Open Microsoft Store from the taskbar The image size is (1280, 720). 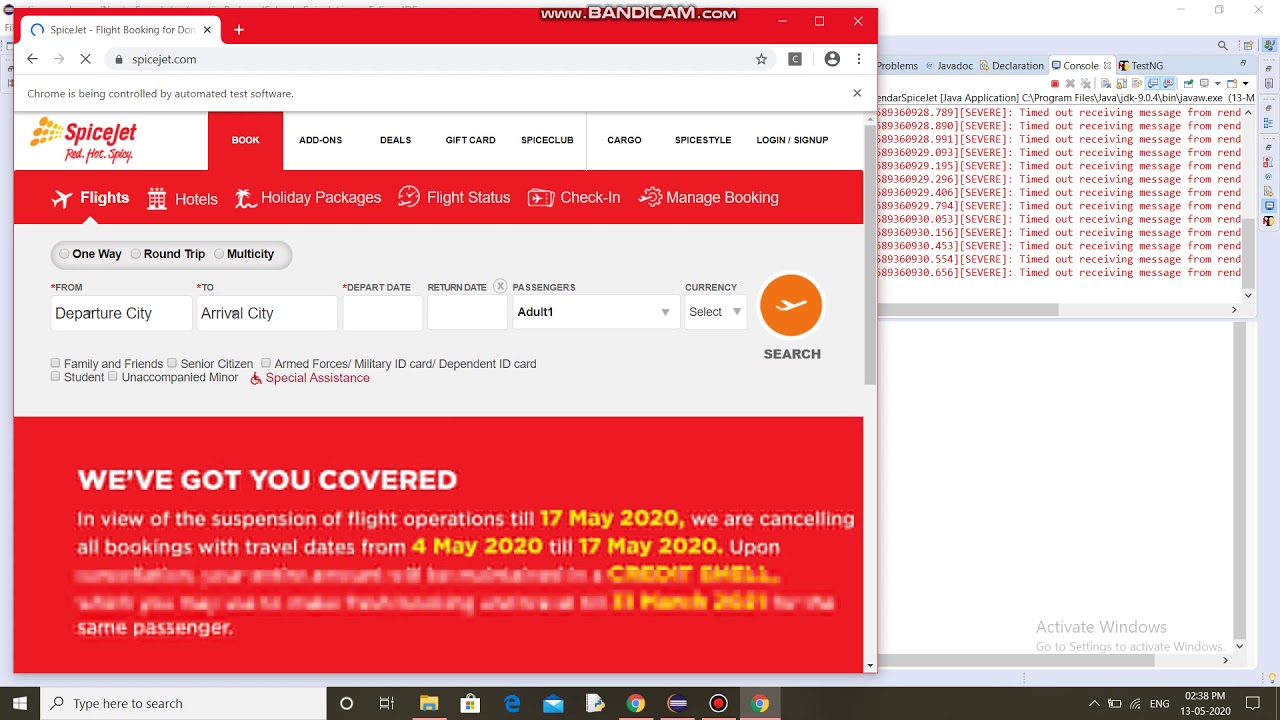[x=470, y=704]
